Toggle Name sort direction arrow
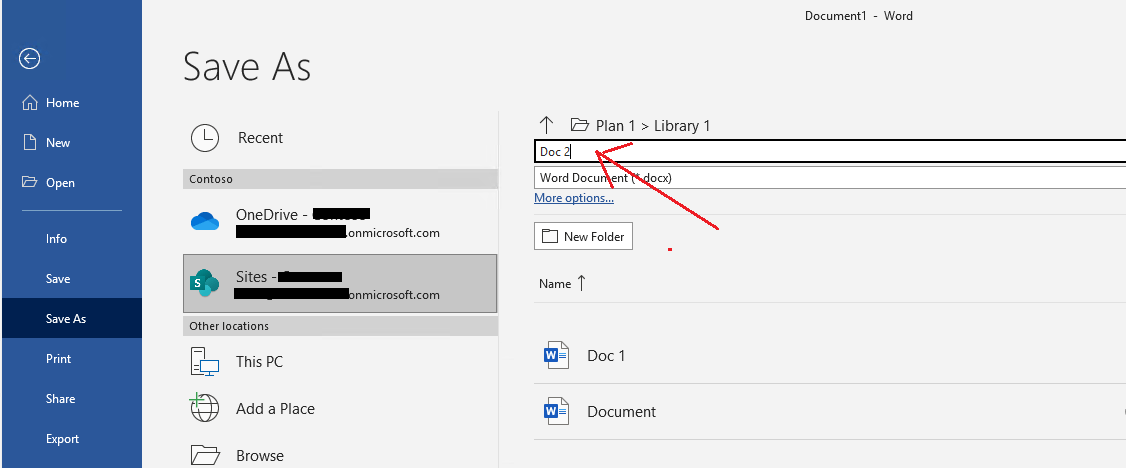The height and width of the screenshot is (468, 1126). (x=582, y=284)
